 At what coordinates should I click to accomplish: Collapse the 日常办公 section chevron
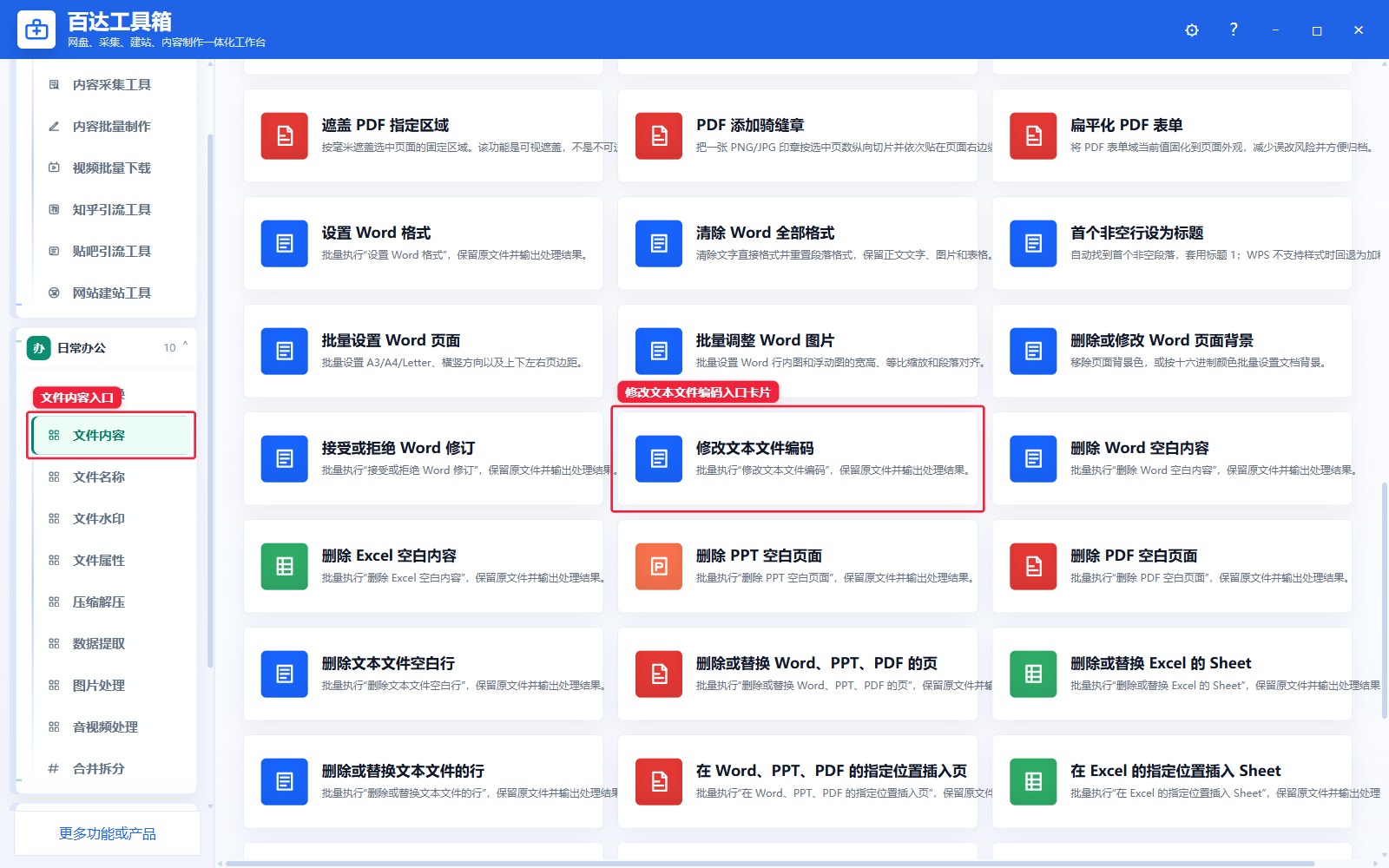point(185,345)
